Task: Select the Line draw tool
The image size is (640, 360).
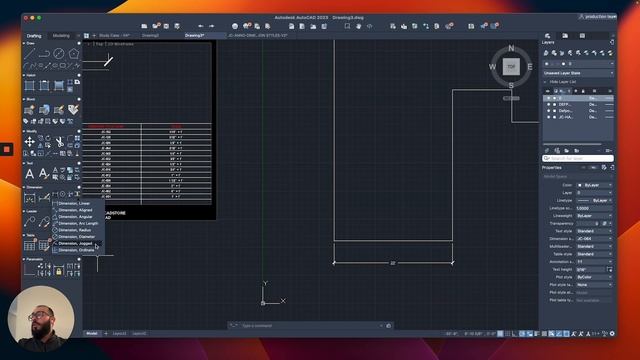Action: point(29,53)
